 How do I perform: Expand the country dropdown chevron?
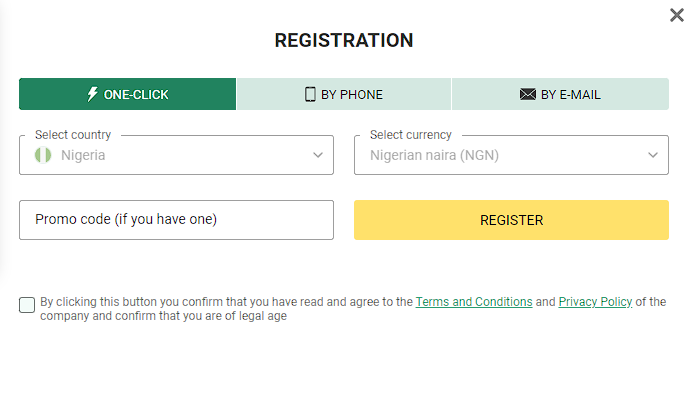coord(318,155)
